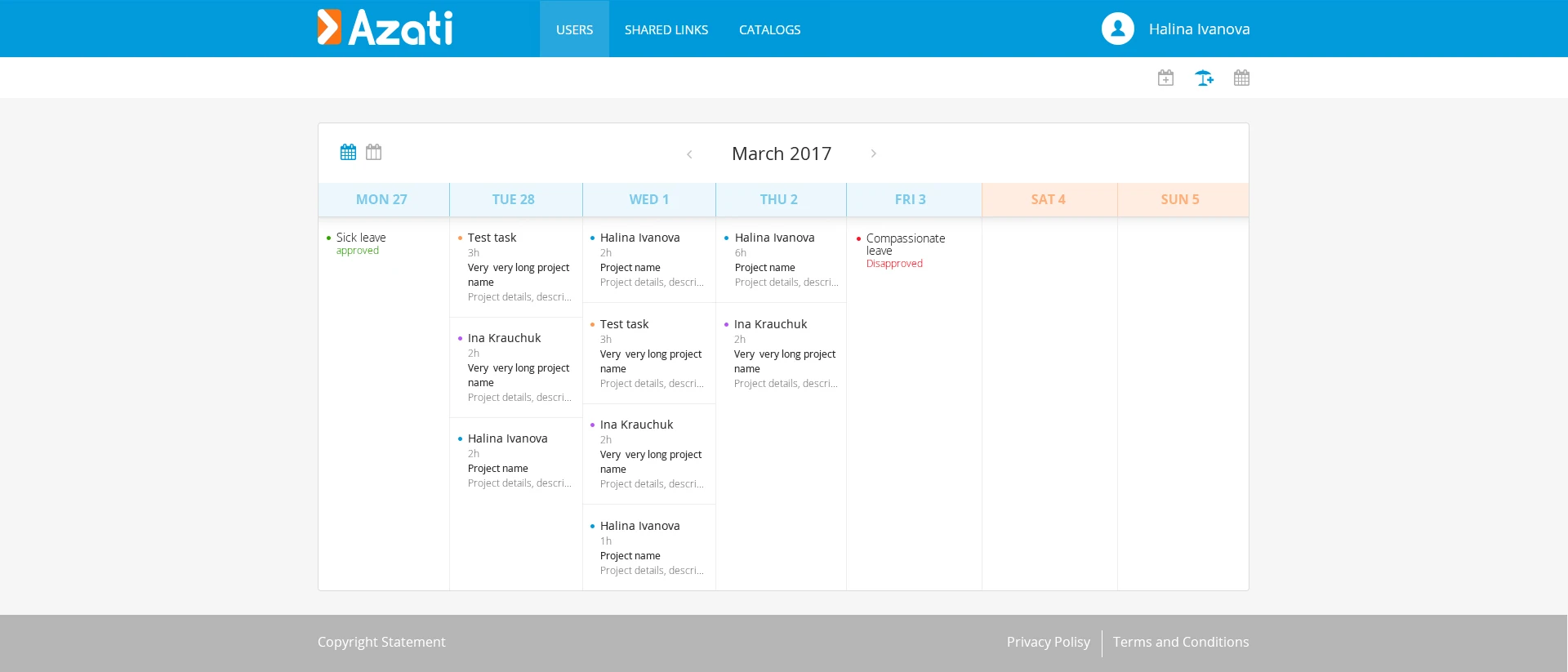Go to previous month arrow
The height and width of the screenshot is (672, 1568).
pyautogui.click(x=689, y=154)
